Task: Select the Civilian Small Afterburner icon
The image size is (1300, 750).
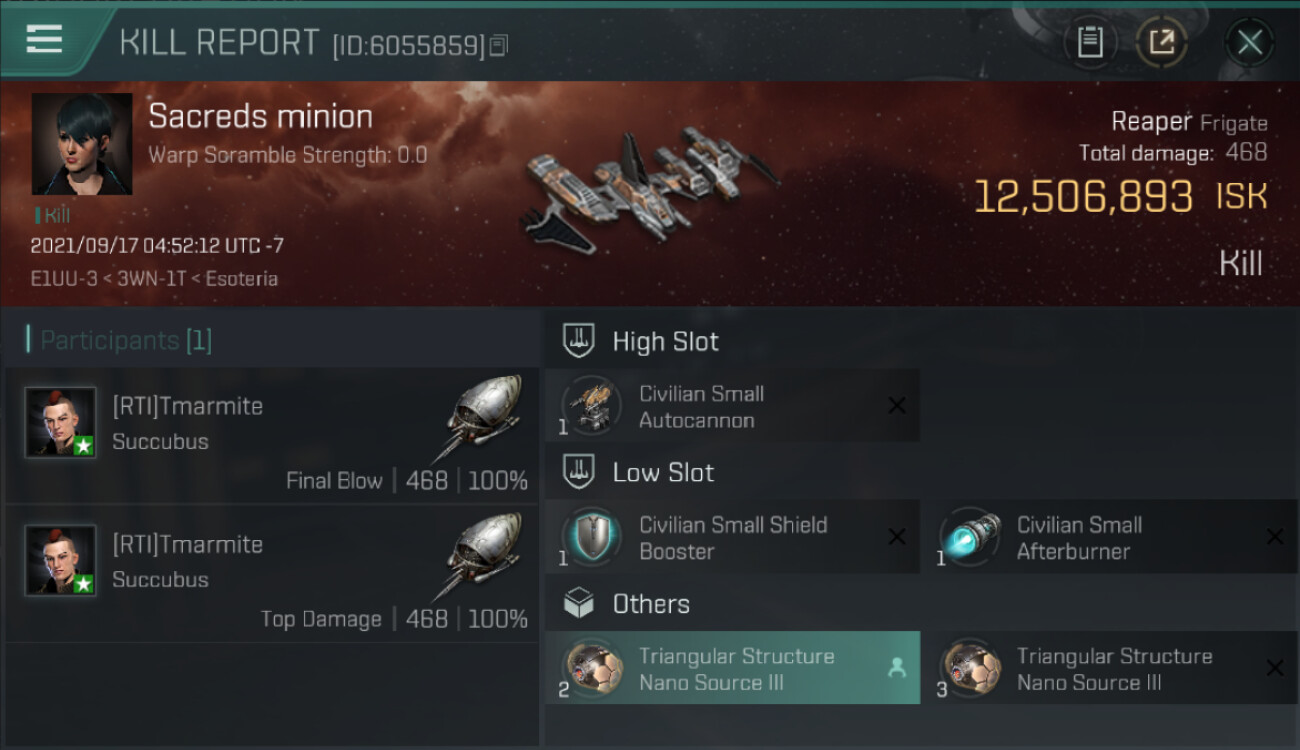Action: pos(968,537)
